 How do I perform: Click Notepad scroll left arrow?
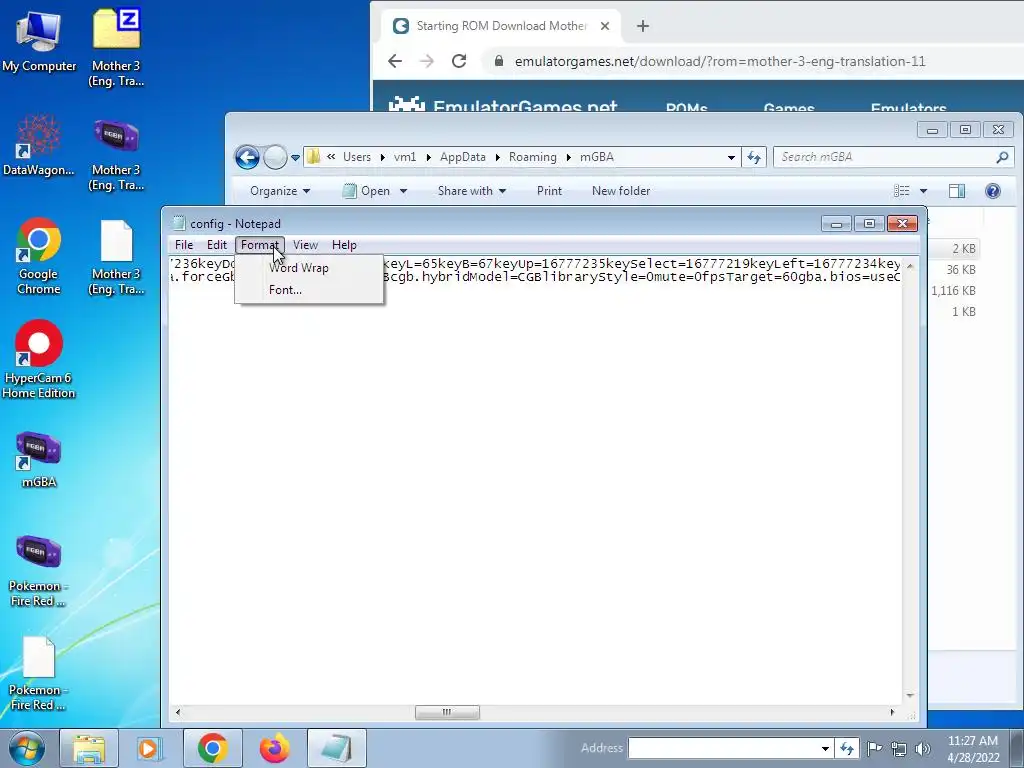(178, 712)
